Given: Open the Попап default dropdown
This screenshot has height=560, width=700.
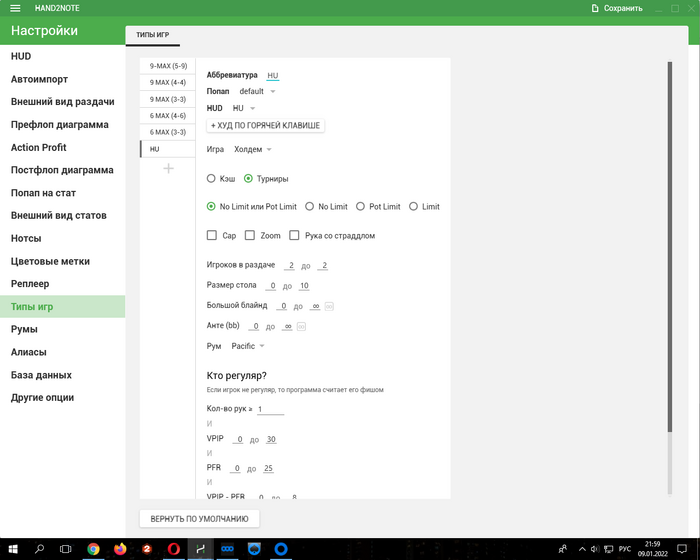Looking at the screenshot, I should pyautogui.click(x=257, y=92).
